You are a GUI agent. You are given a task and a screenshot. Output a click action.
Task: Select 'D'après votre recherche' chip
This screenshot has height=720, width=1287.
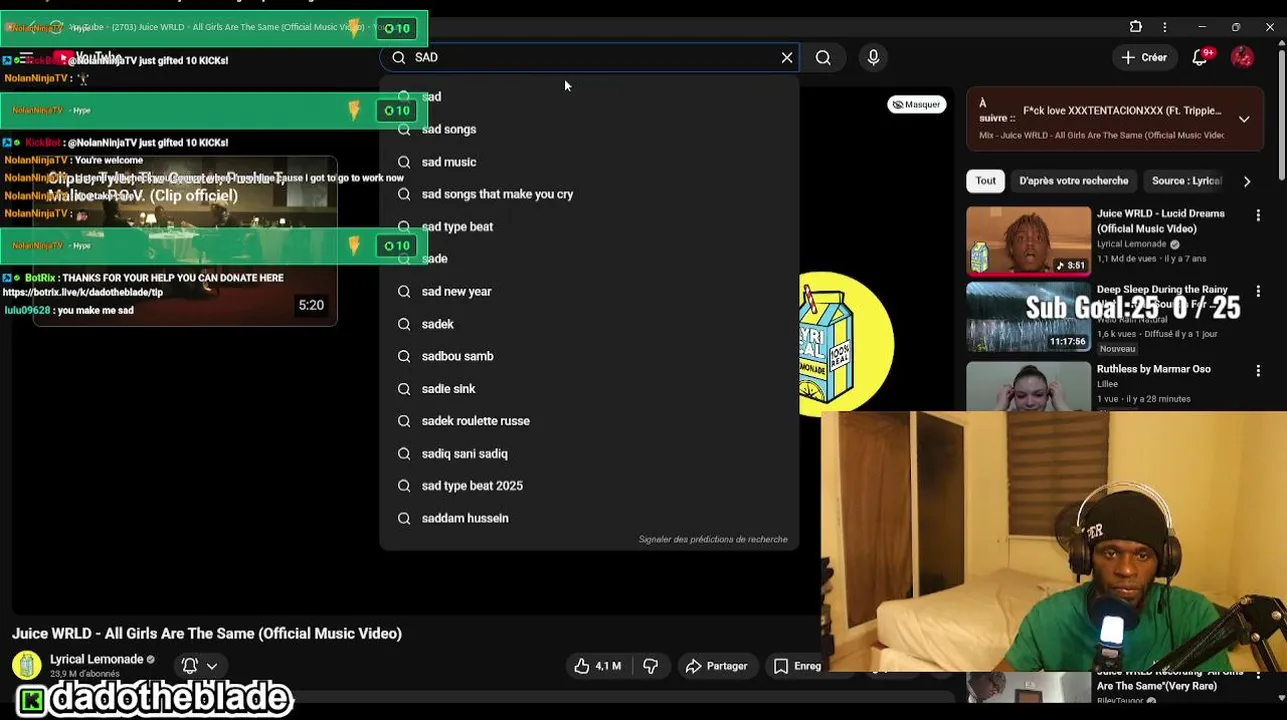click(x=1073, y=181)
